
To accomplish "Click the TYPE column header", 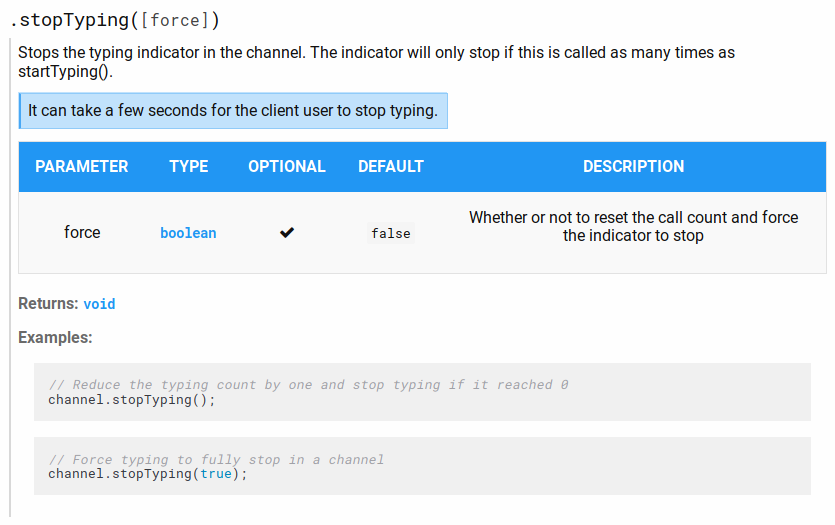I will (189, 167).
